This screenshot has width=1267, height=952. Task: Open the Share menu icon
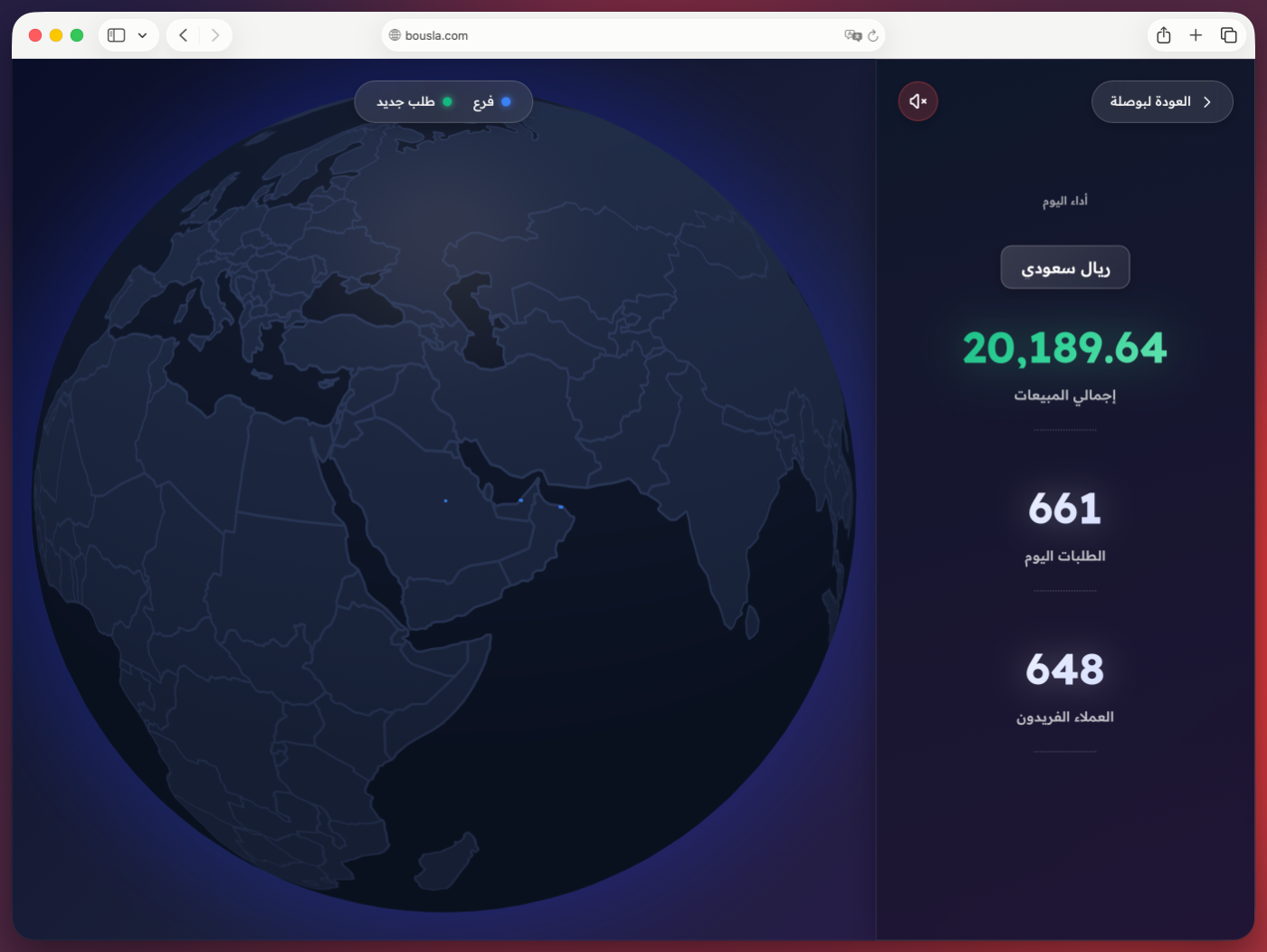(x=1164, y=35)
